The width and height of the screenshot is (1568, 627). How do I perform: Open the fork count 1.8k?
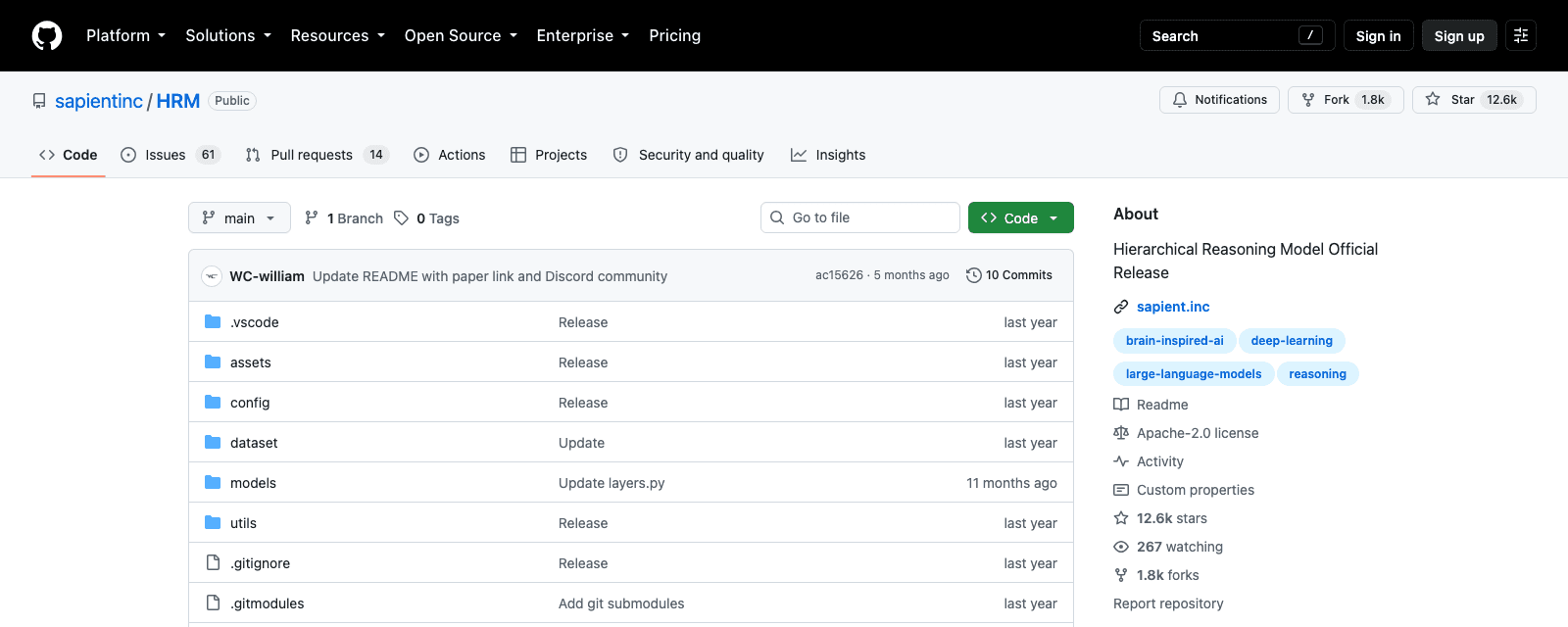1373,100
